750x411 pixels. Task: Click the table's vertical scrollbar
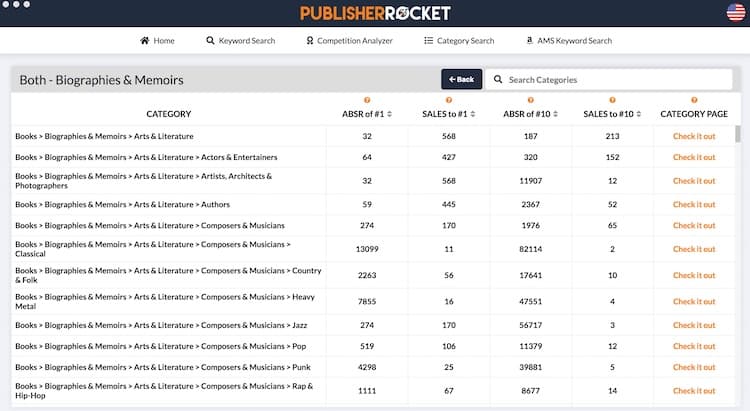[738, 135]
